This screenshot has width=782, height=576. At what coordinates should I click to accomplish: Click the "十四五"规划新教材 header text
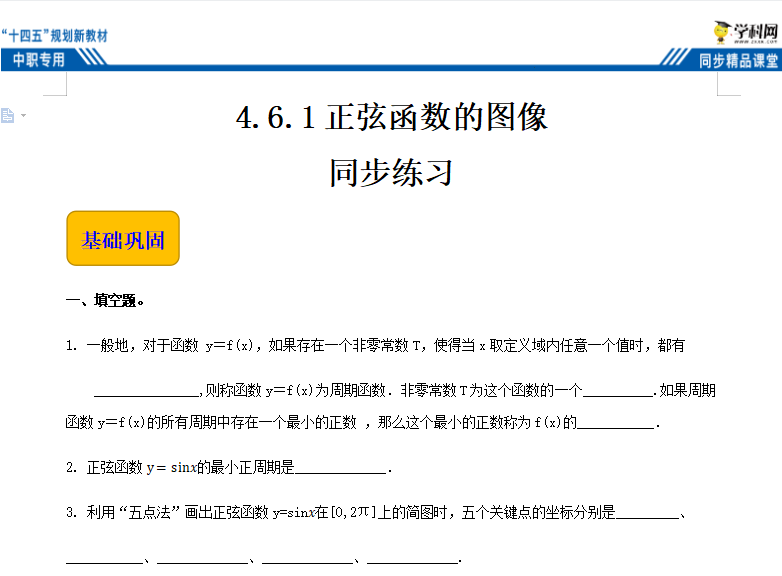pos(55,36)
